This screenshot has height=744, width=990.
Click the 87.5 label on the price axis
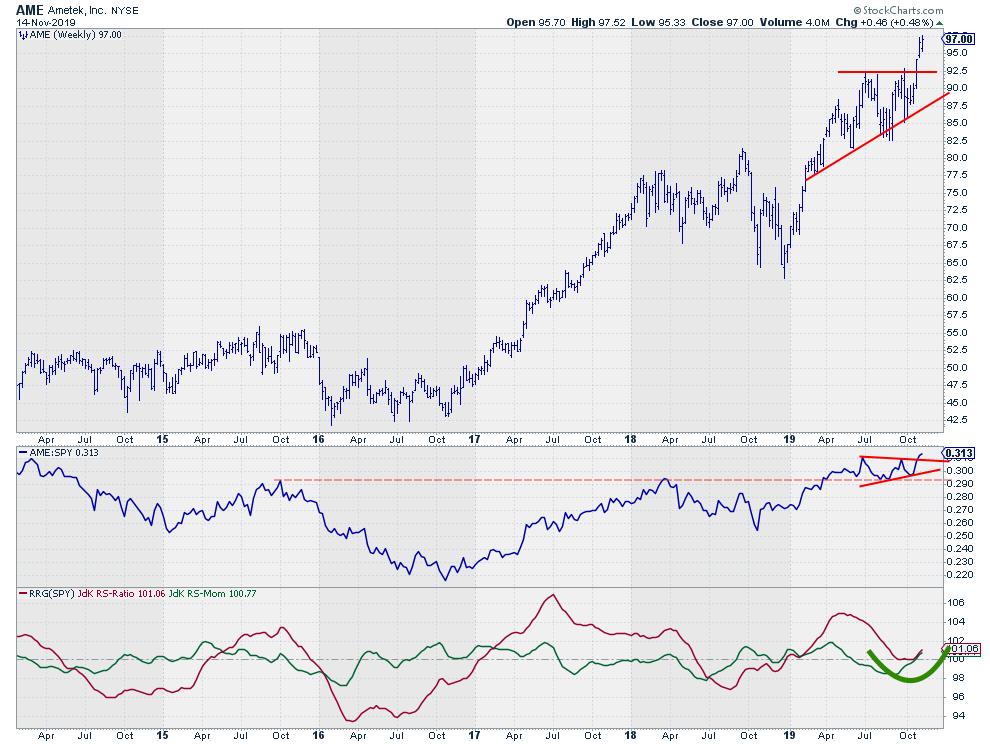[x=956, y=105]
